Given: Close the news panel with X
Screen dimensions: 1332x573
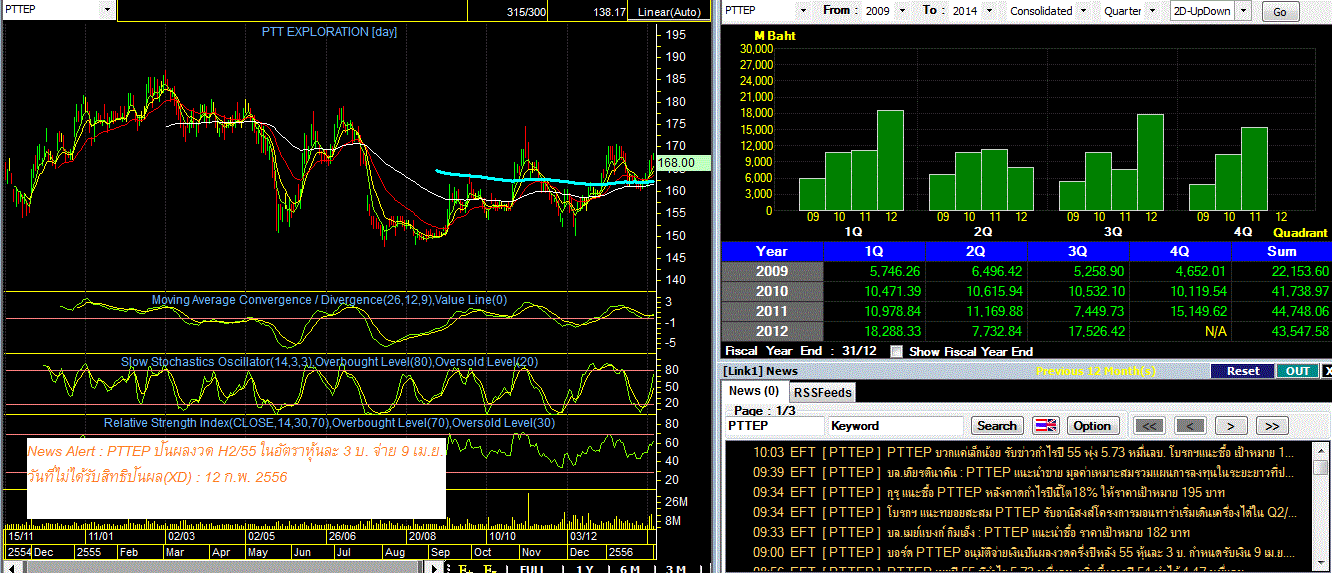Looking at the screenshot, I should pyautogui.click(x=1327, y=371).
